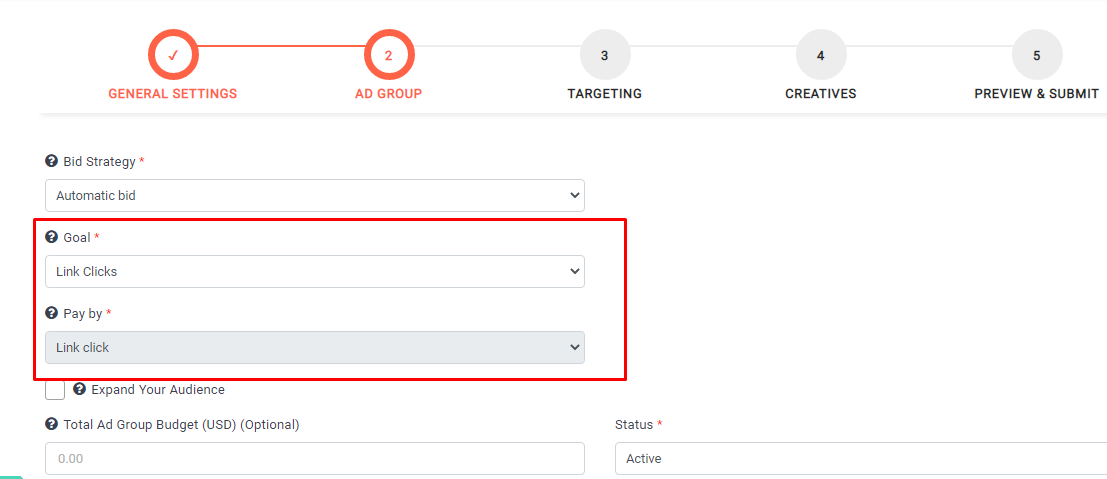
Task: Return to the General Settings step label
Action: [x=173, y=94]
